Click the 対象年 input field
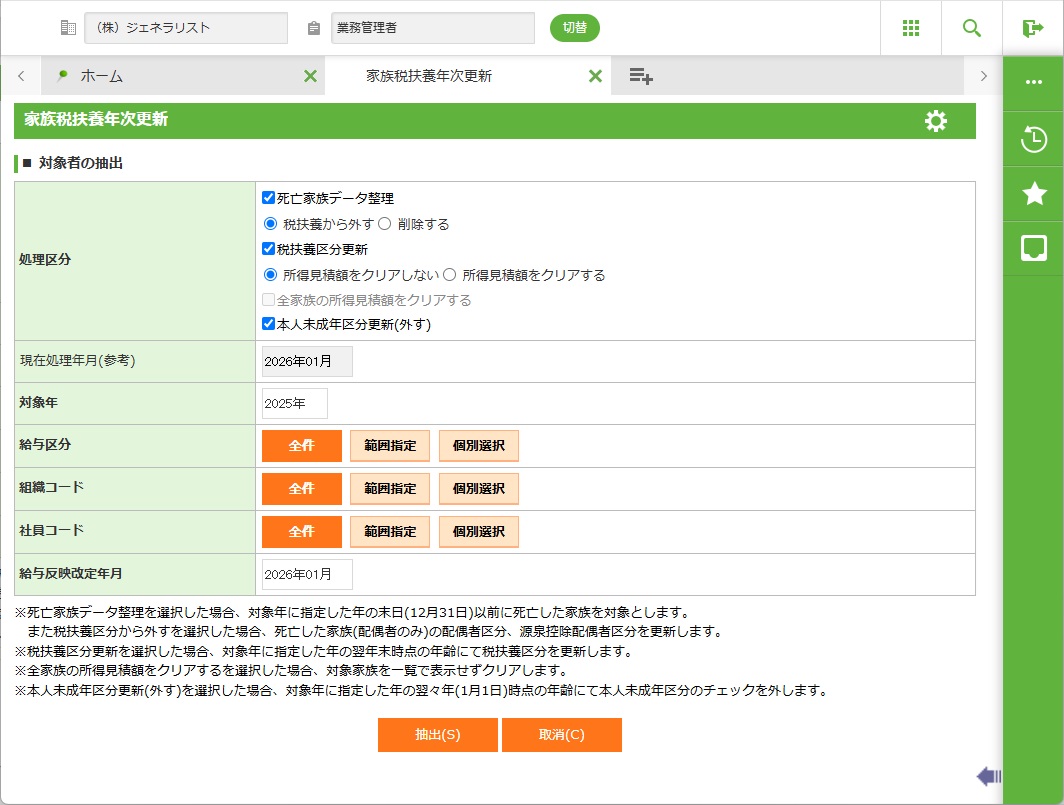Viewport: 1064px width, 805px height. [x=294, y=404]
